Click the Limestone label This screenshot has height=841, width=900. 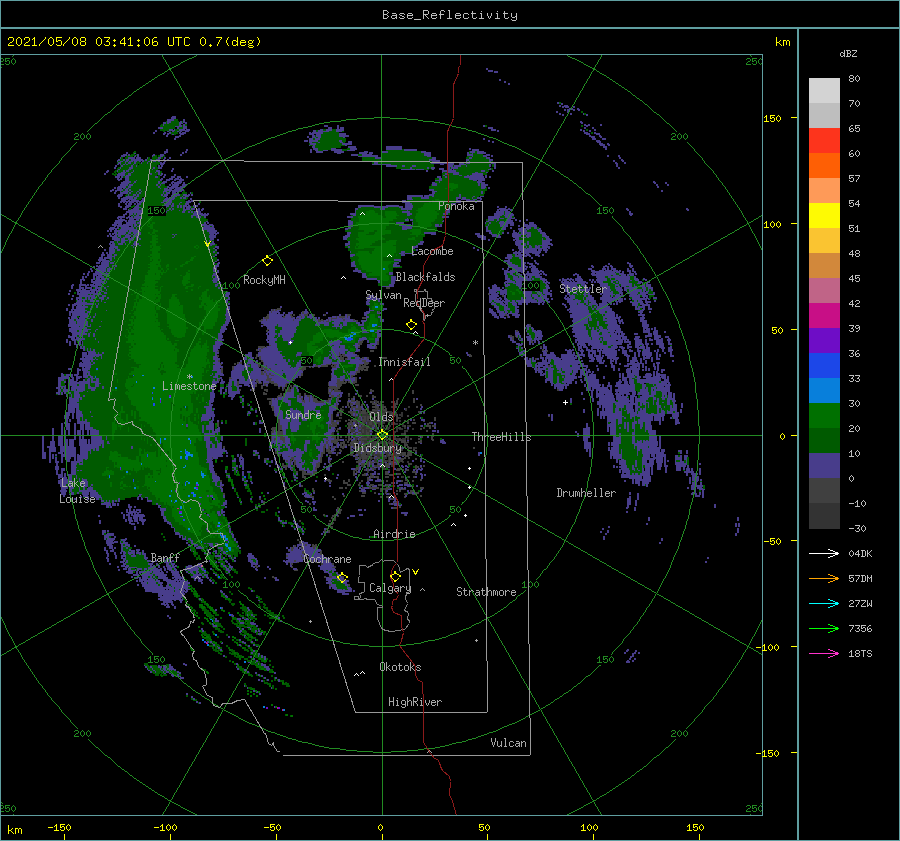pyautogui.click(x=189, y=386)
